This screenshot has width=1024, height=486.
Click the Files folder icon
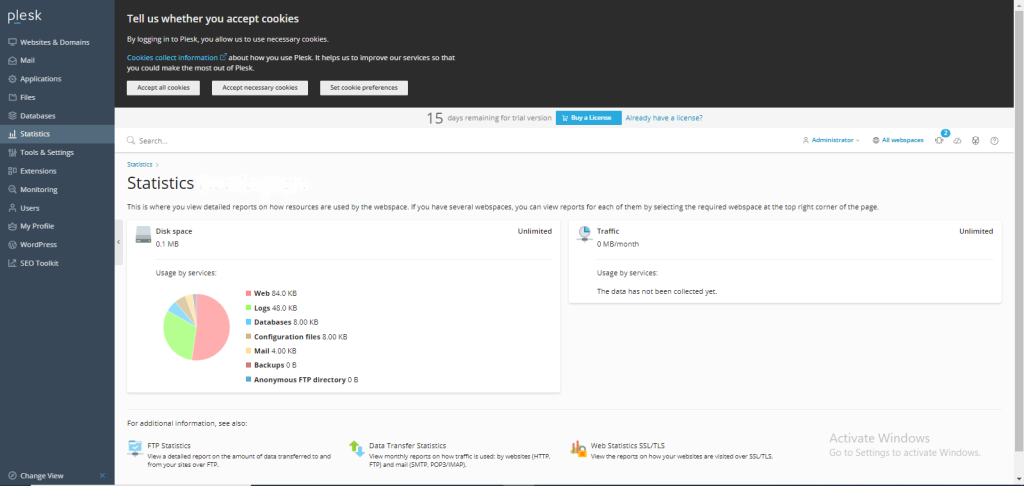point(12,97)
